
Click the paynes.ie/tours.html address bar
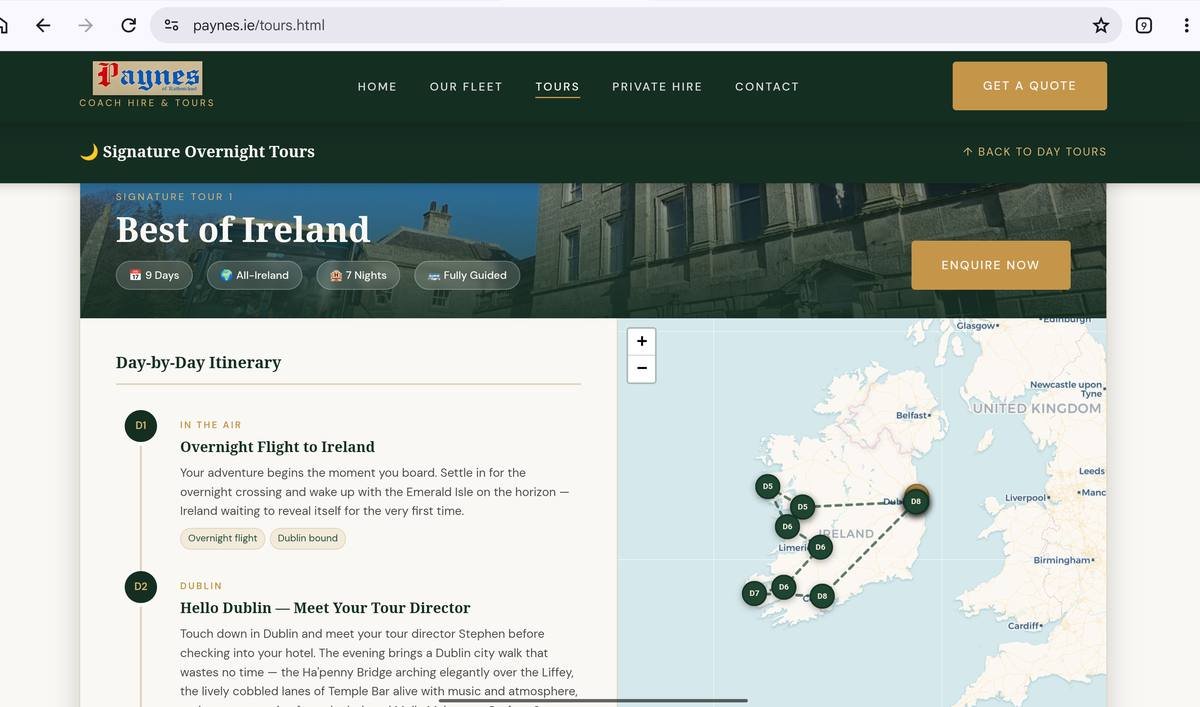[x=635, y=25]
